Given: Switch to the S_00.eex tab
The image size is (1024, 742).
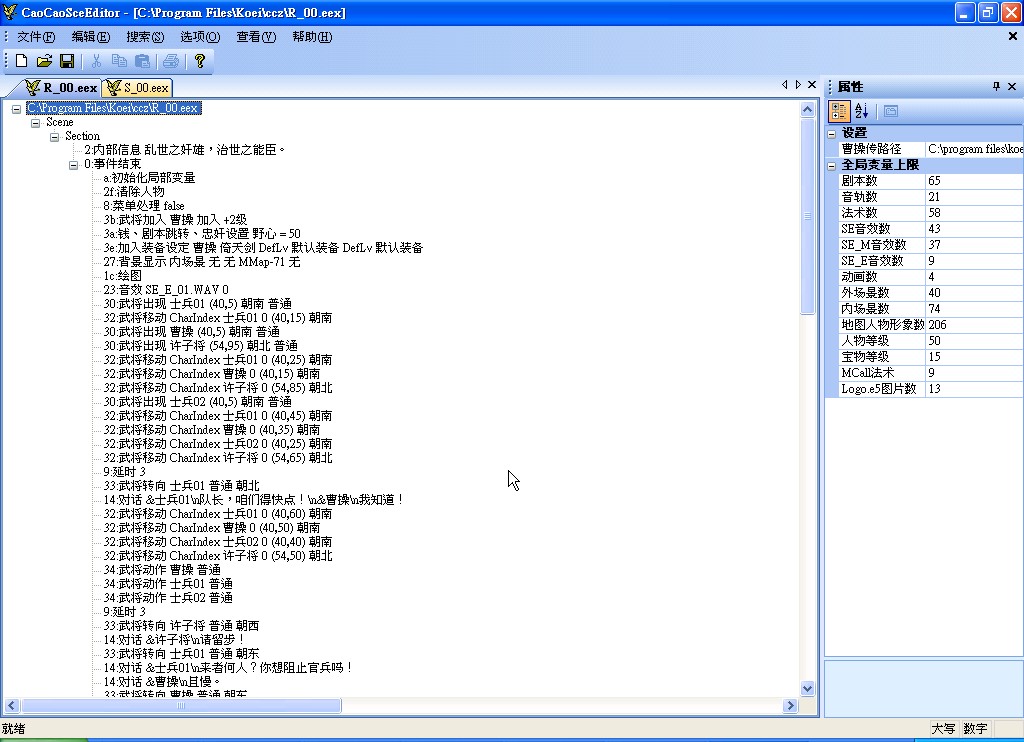Looking at the screenshot, I should click(138, 88).
